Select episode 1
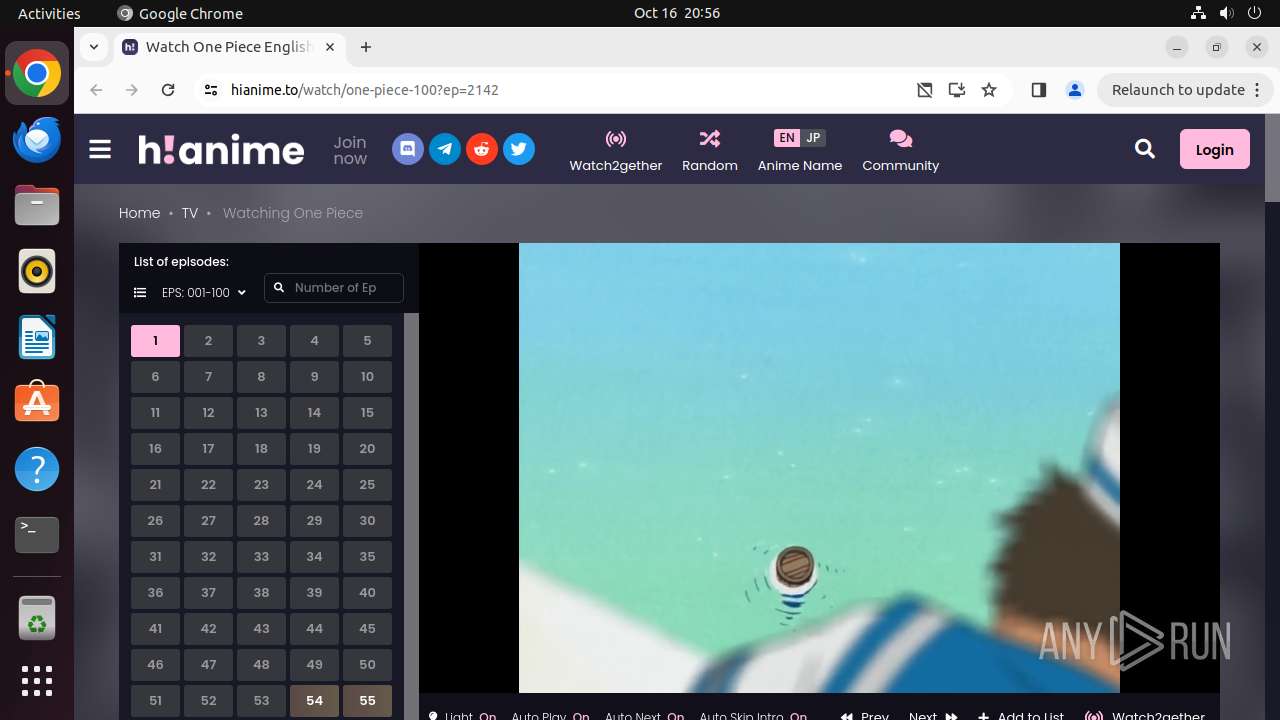This screenshot has height=720, width=1280. [155, 341]
